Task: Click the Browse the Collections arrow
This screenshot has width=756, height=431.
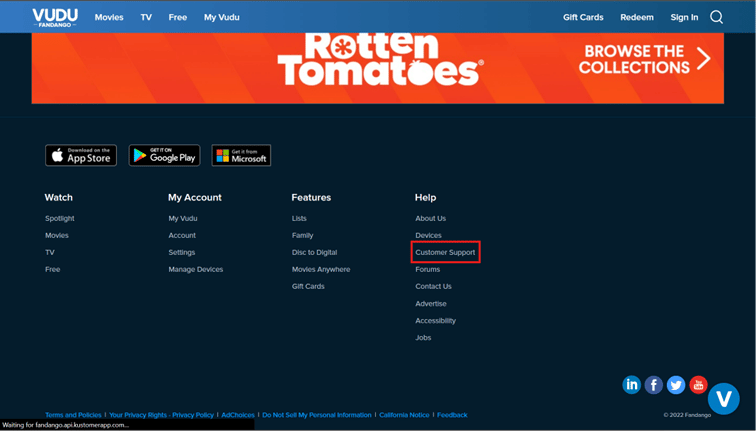Action: pyautogui.click(x=703, y=59)
